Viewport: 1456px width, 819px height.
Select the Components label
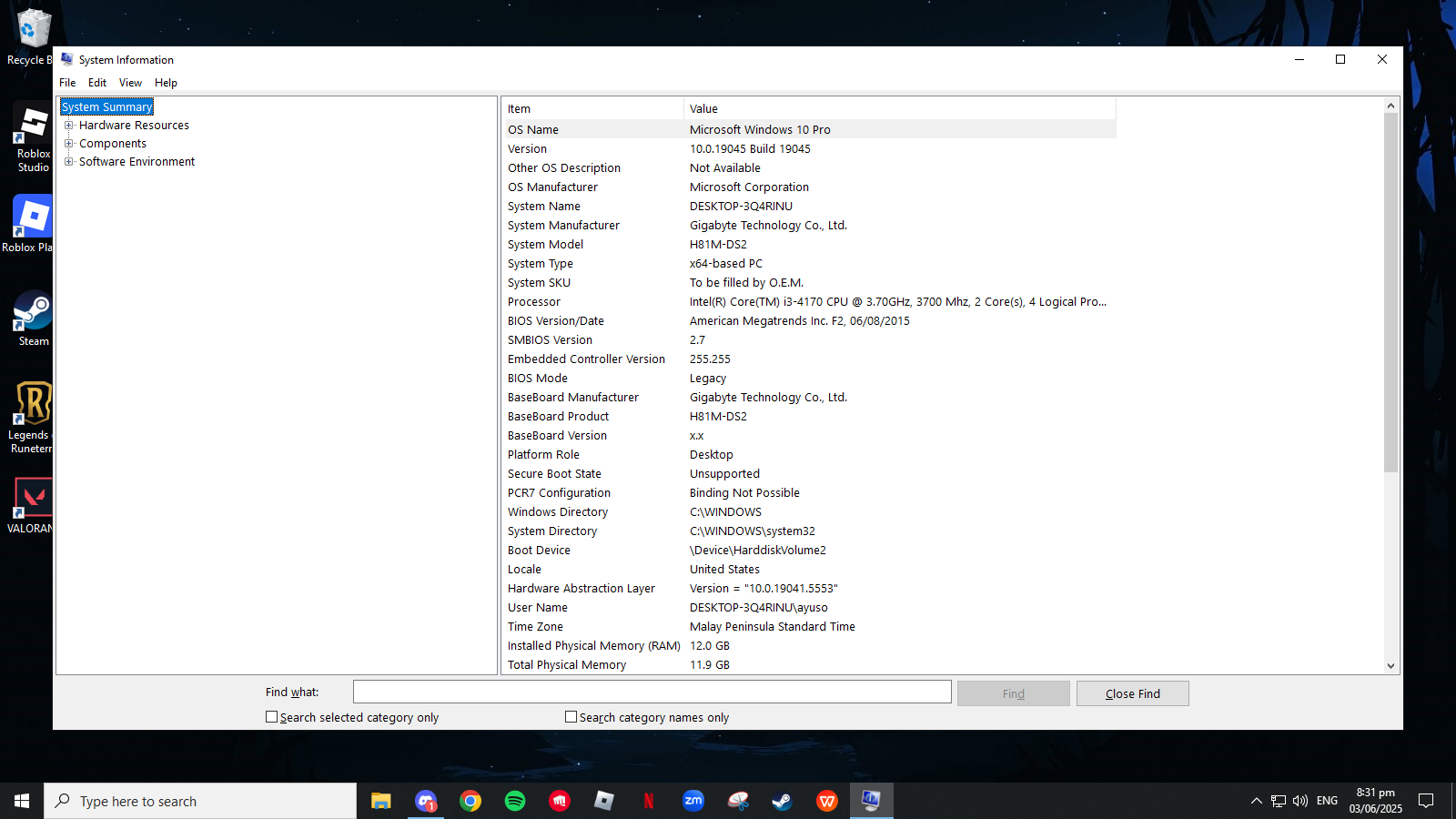tap(113, 144)
